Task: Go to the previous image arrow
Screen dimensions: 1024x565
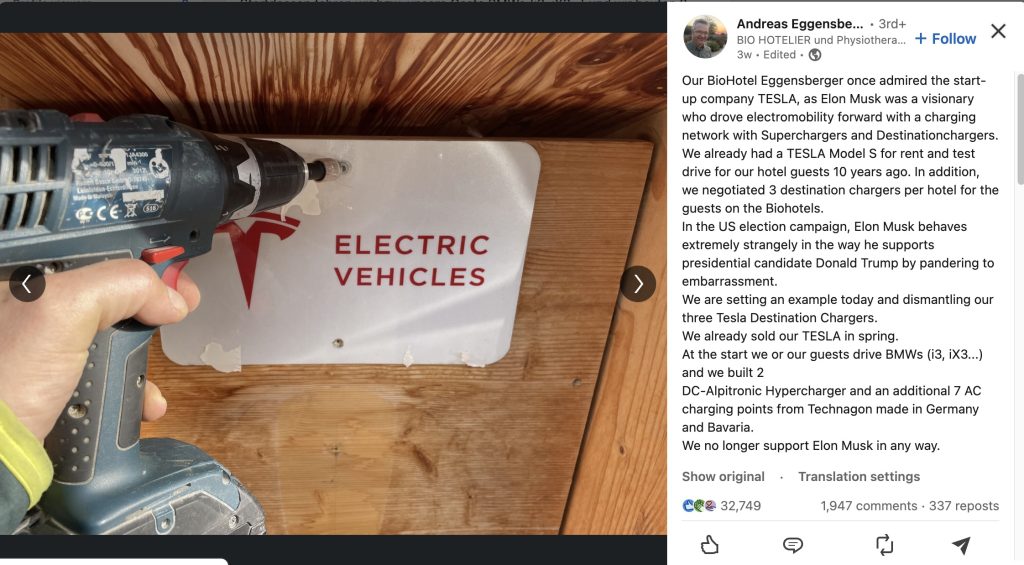Action: point(27,284)
